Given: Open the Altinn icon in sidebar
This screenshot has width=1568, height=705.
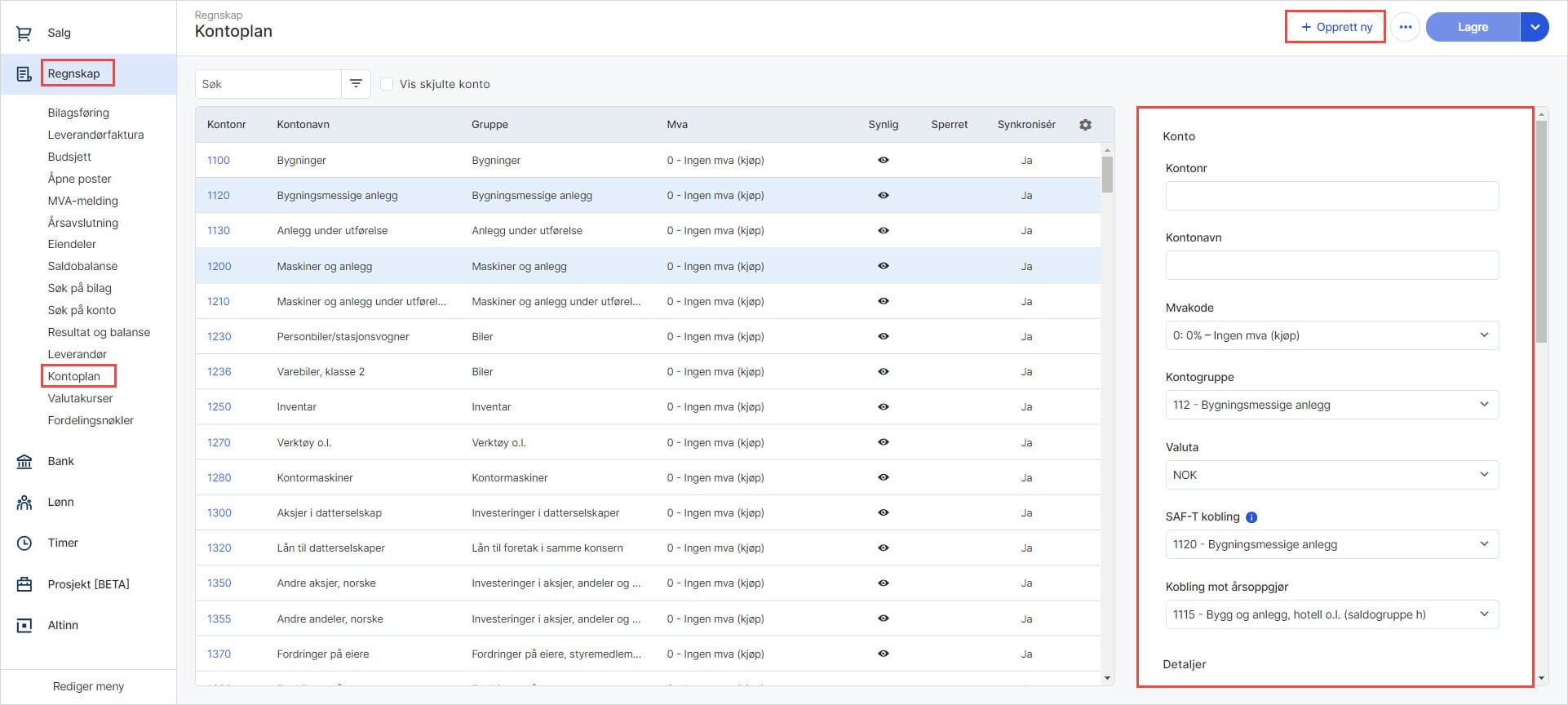Looking at the screenshot, I should [x=24, y=626].
